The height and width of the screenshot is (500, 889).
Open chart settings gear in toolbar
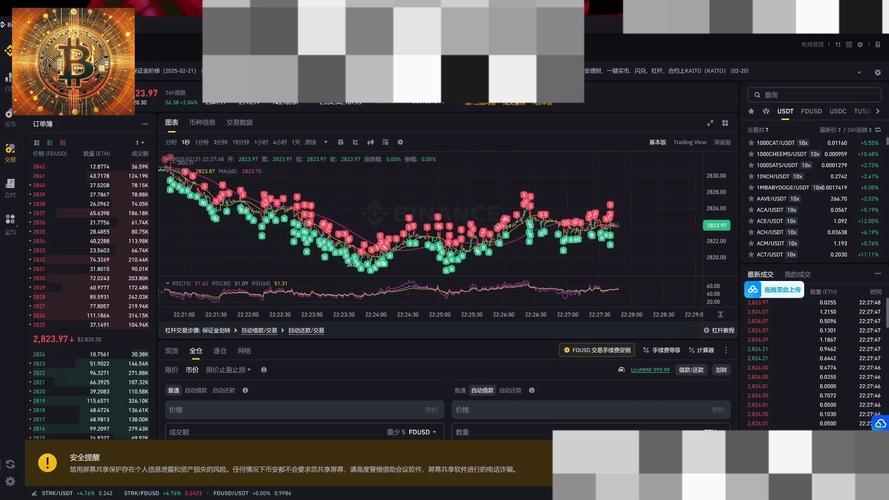[x=400, y=142]
